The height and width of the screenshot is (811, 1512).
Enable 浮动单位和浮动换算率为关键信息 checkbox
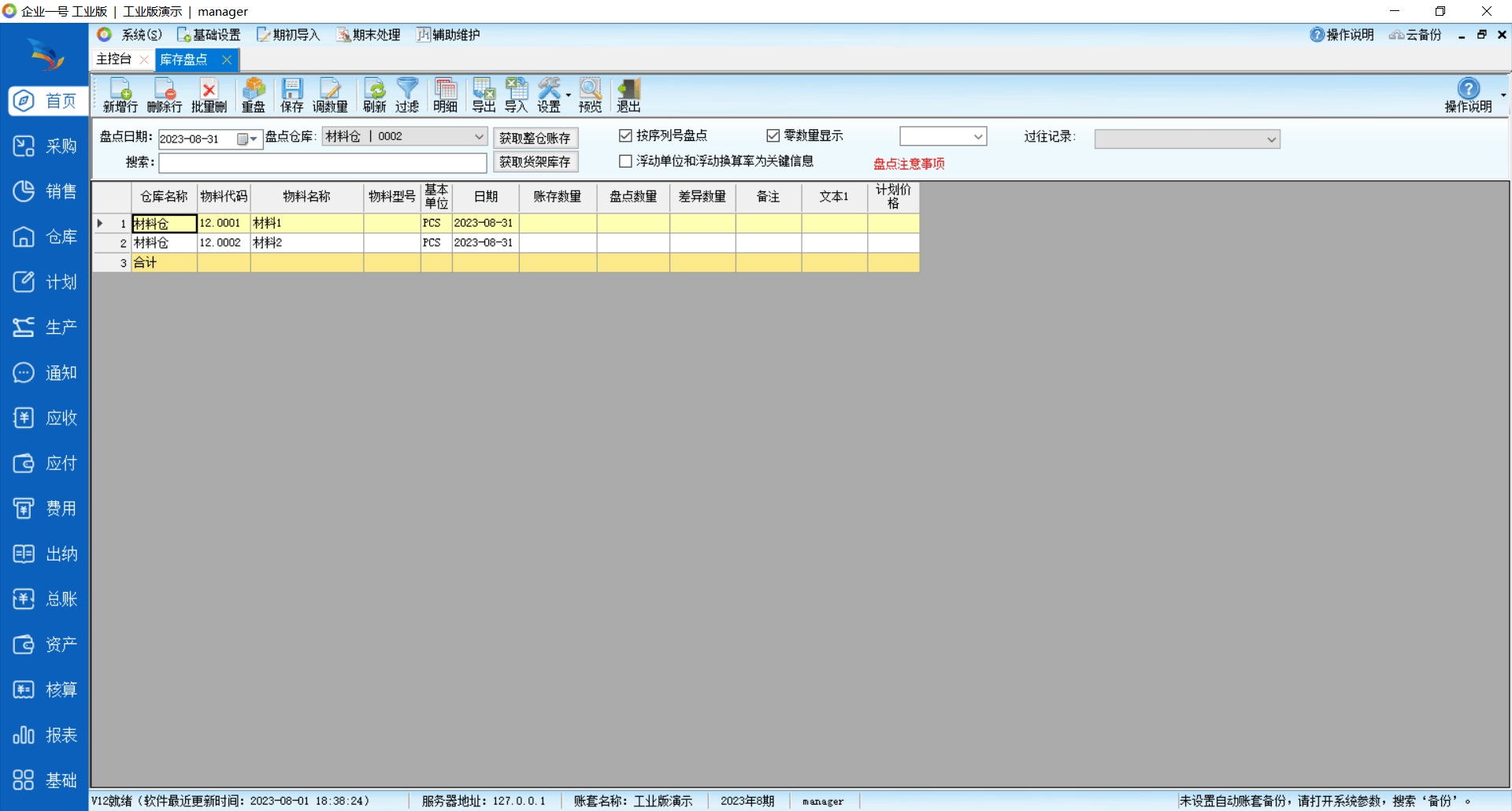626,161
